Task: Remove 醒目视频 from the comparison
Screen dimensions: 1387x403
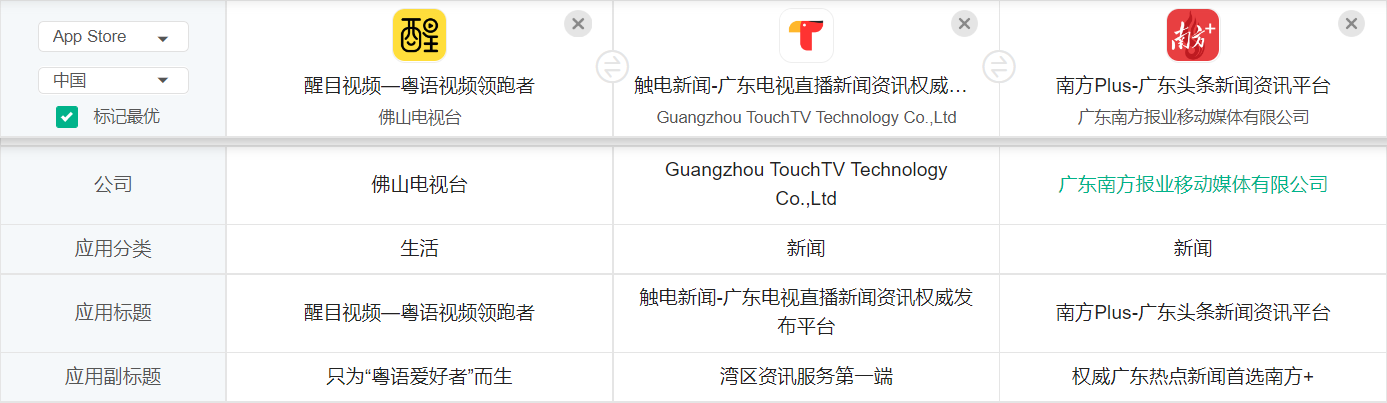Action: point(578,23)
